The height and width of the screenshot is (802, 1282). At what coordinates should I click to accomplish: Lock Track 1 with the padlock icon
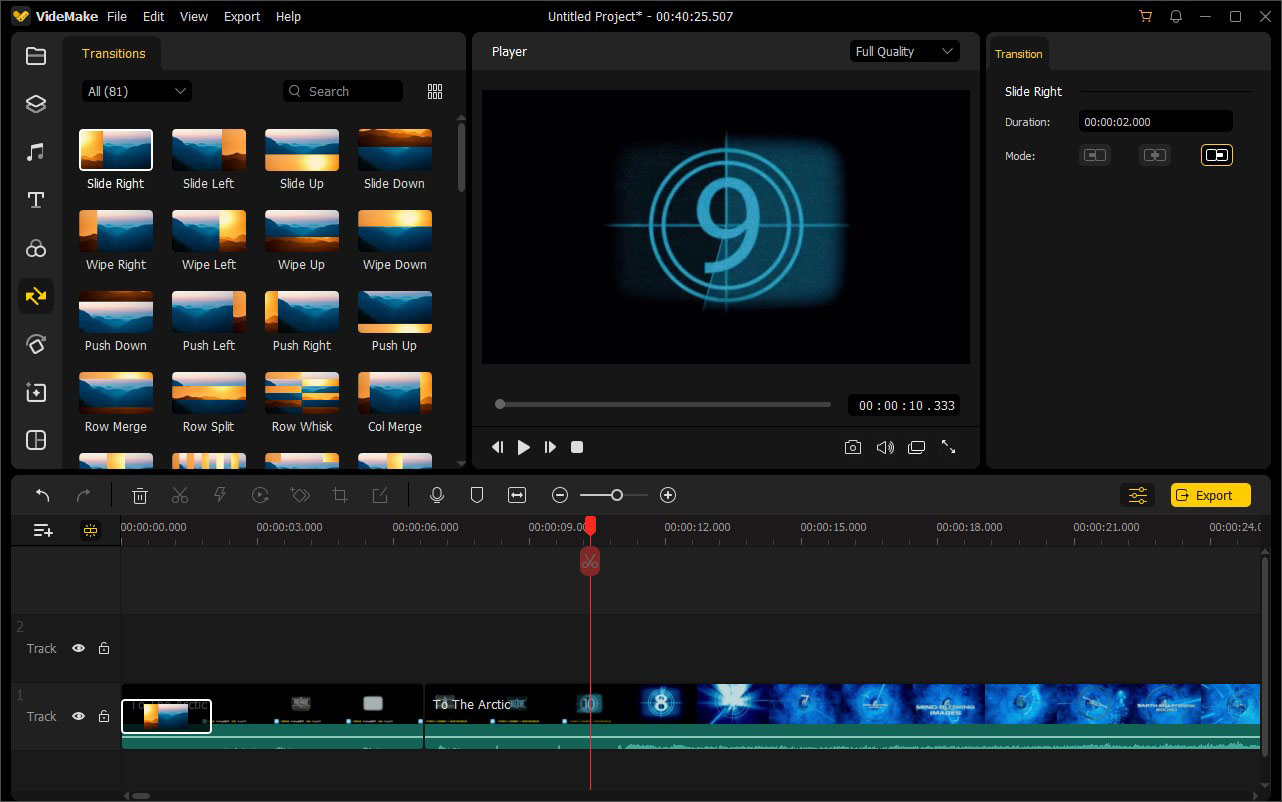[x=104, y=716]
